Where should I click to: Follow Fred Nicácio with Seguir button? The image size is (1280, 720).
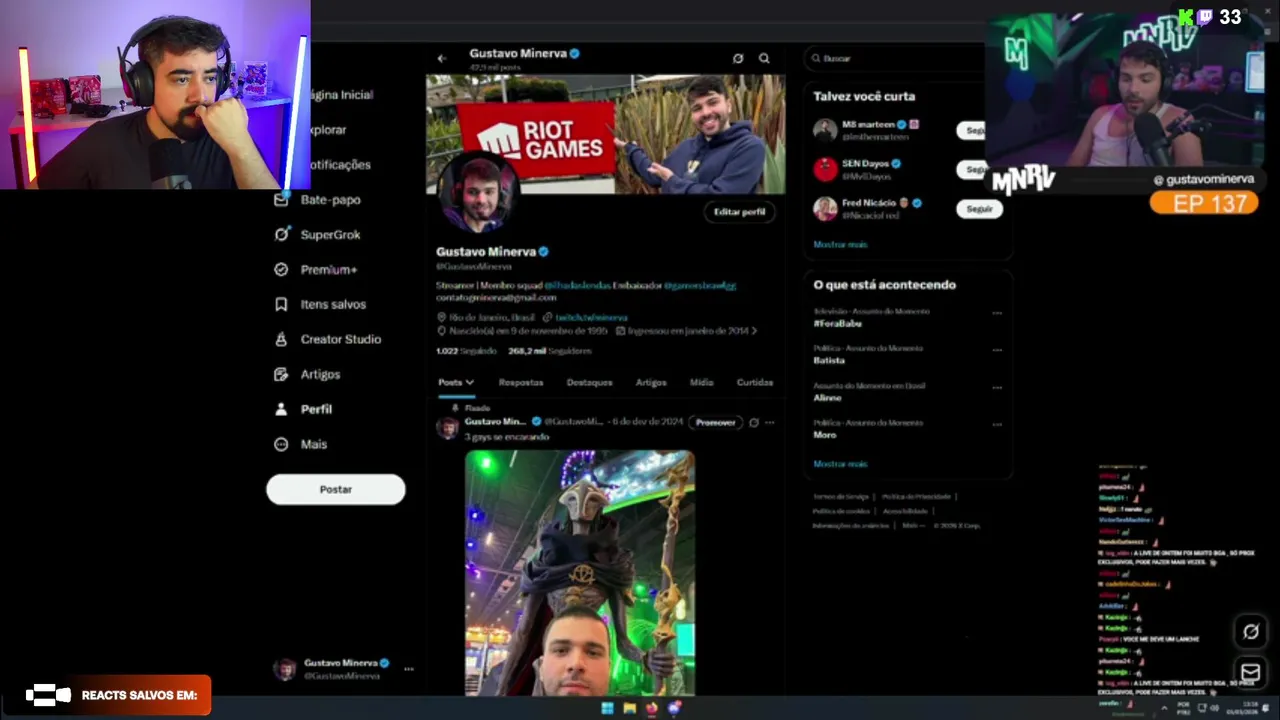point(979,209)
